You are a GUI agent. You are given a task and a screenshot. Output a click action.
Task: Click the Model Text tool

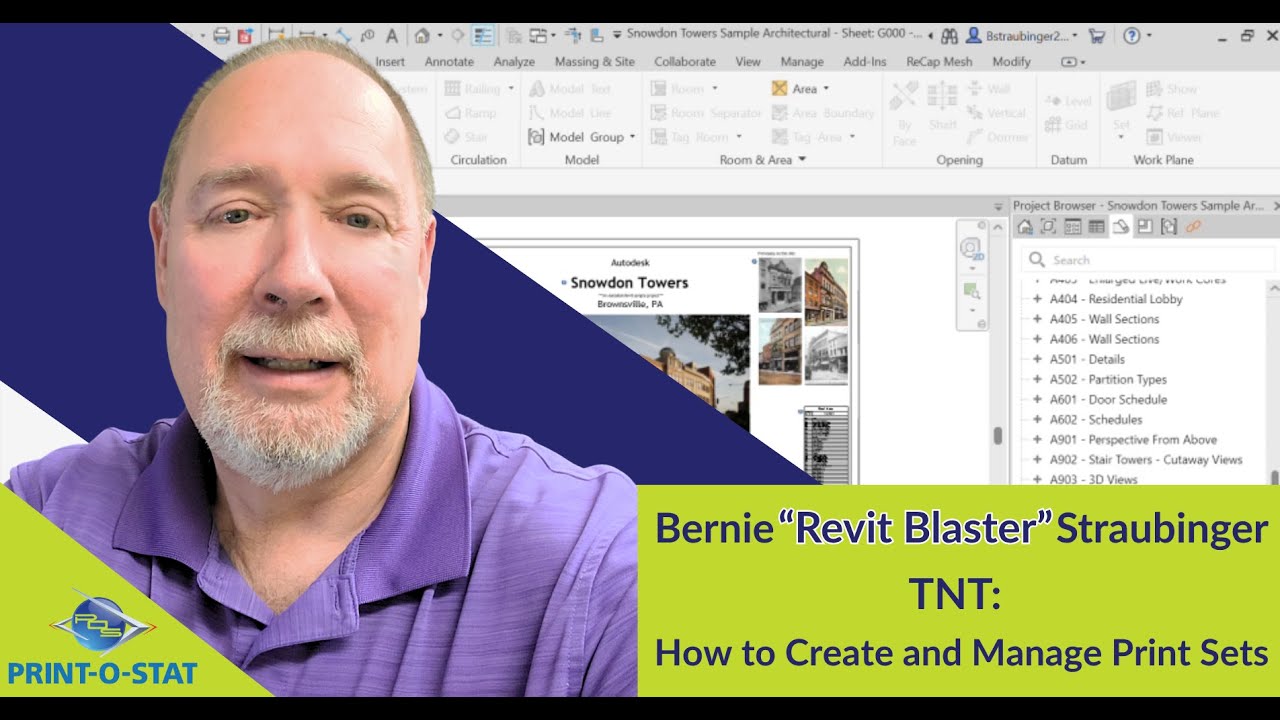pos(570,88)
